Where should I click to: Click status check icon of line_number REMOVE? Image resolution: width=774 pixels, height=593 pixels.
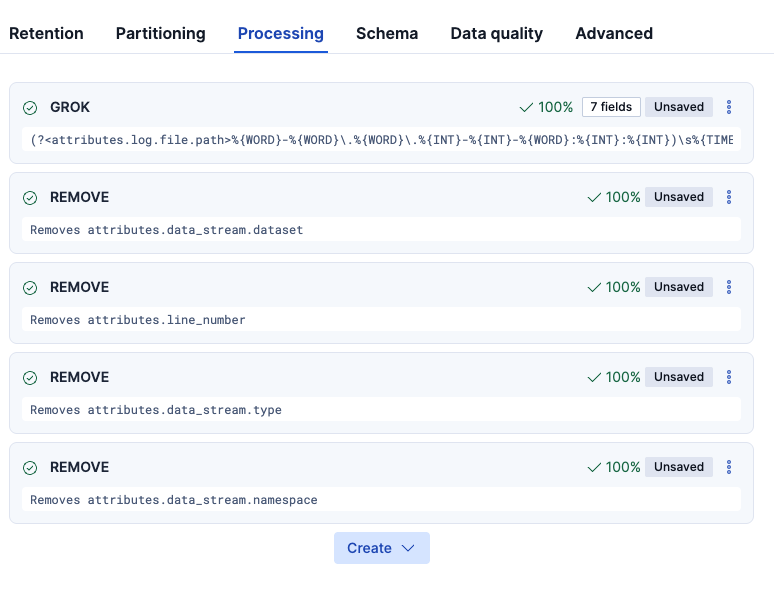(x=30, y=287)
